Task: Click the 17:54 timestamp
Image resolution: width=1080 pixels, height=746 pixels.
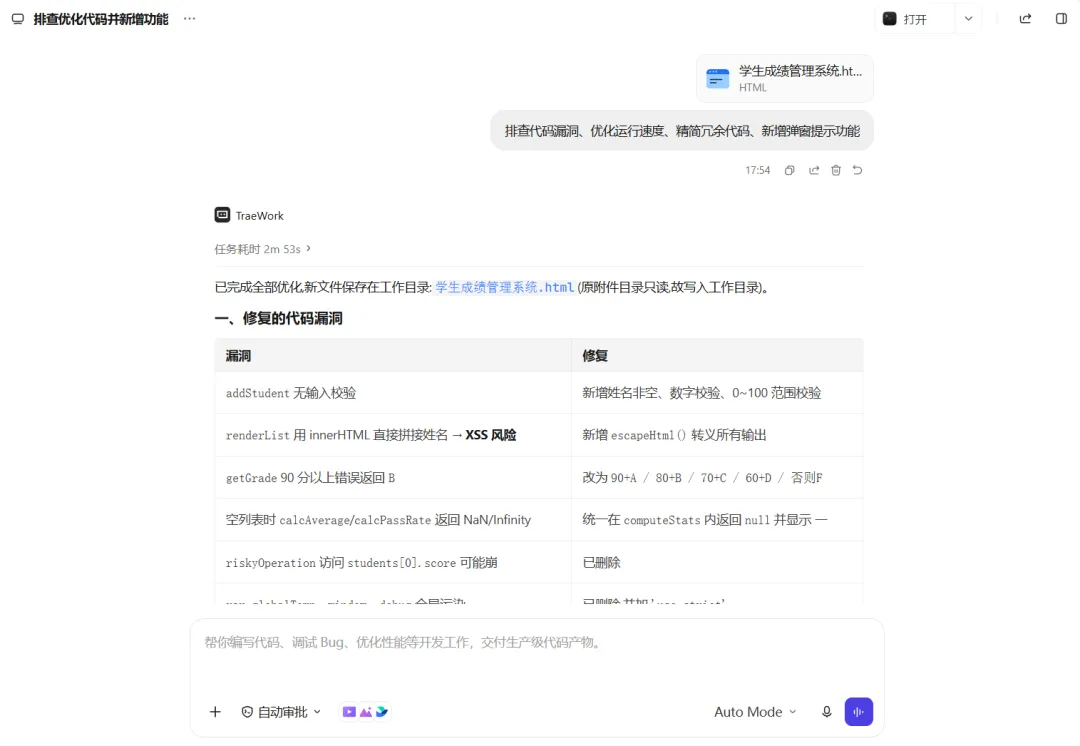Action: click(757, 170)
